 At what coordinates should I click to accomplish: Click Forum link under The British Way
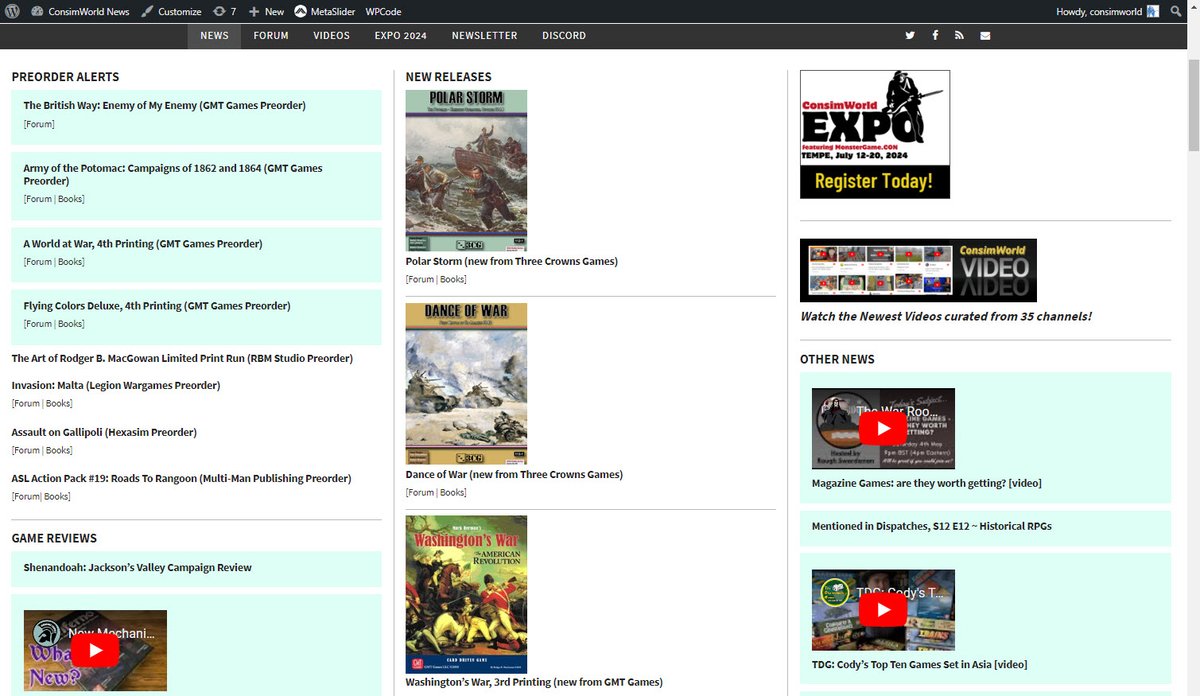[39, 124]
